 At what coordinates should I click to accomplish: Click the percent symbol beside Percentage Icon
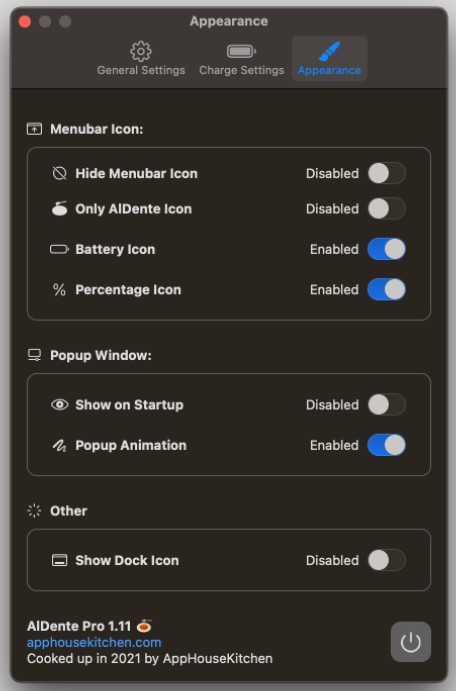(59, 290)
